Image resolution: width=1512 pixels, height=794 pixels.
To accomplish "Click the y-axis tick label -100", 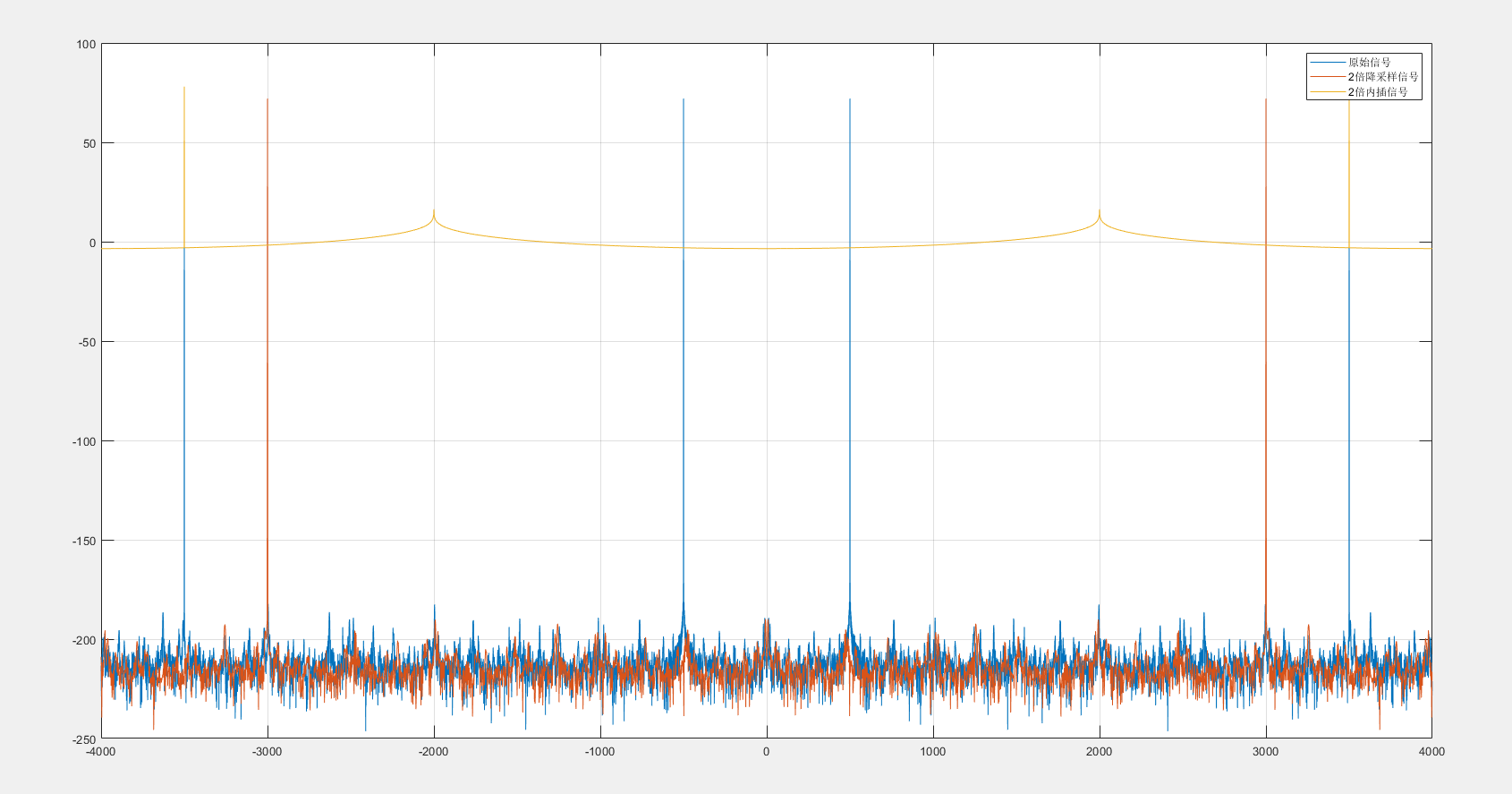I will click(84, 441).
